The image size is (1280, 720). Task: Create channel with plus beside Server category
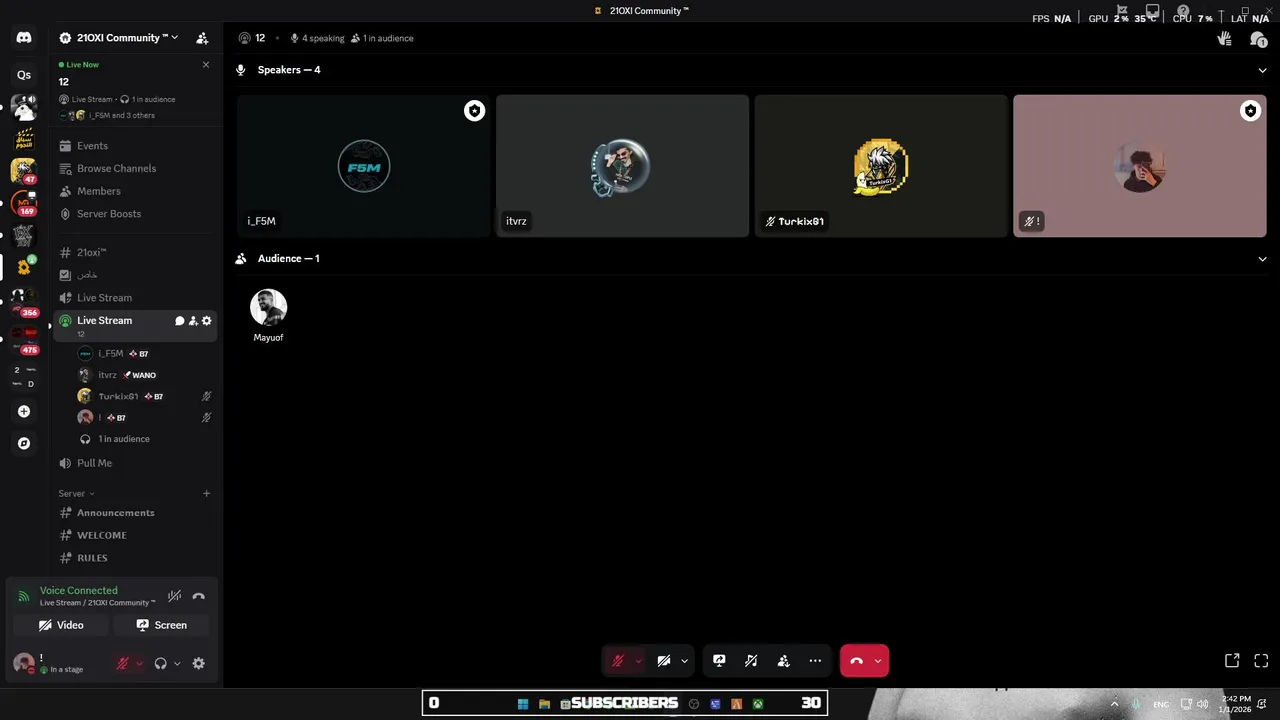point(207,493)
